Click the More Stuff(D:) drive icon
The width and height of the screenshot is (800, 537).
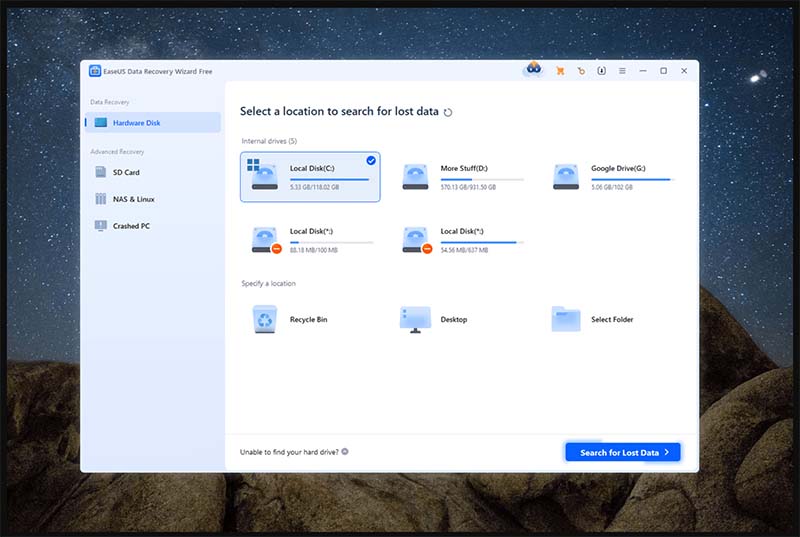(x=415, y=176)
